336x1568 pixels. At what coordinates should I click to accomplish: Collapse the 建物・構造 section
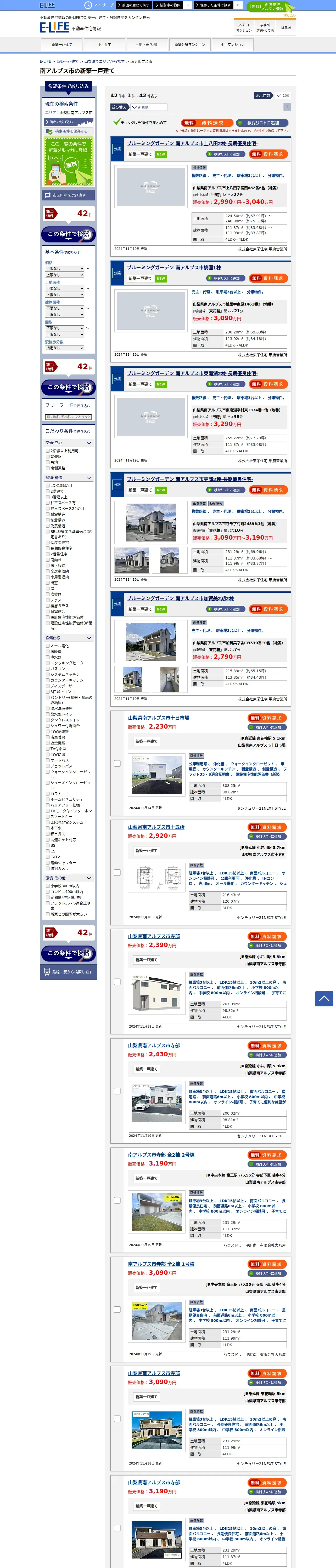[x=68, y=478]
